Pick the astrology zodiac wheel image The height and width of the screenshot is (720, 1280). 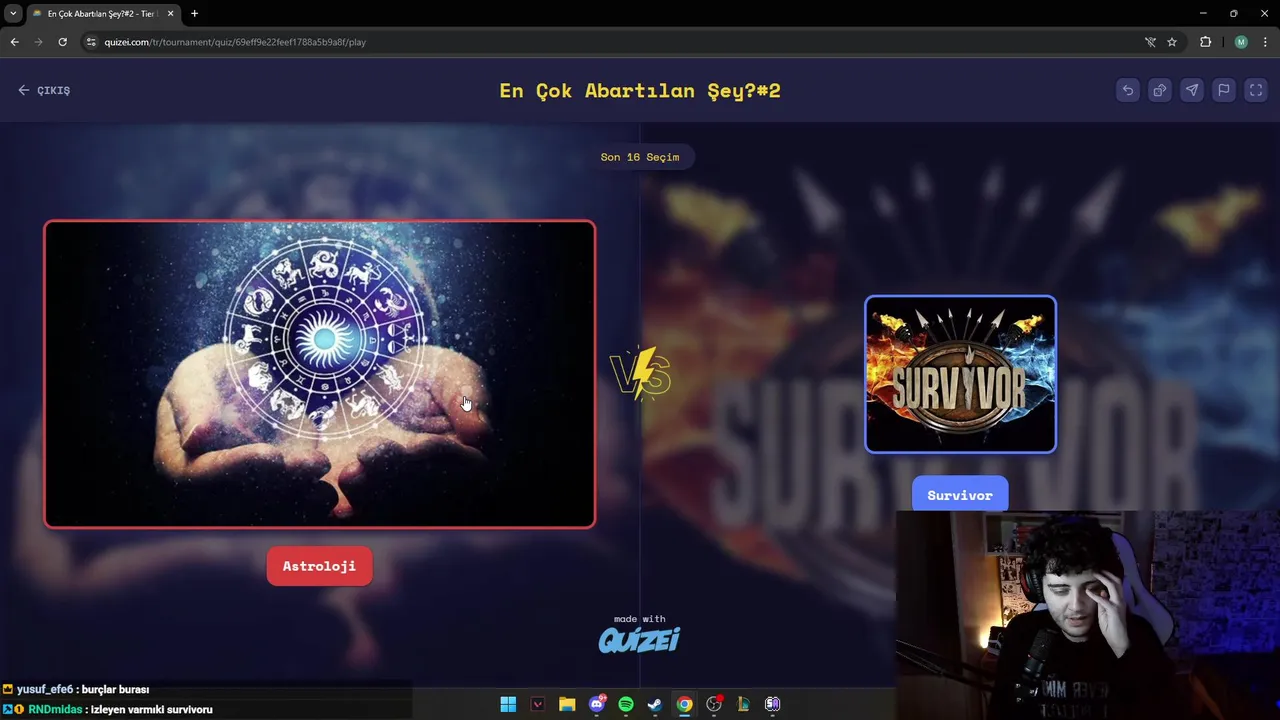320,374
